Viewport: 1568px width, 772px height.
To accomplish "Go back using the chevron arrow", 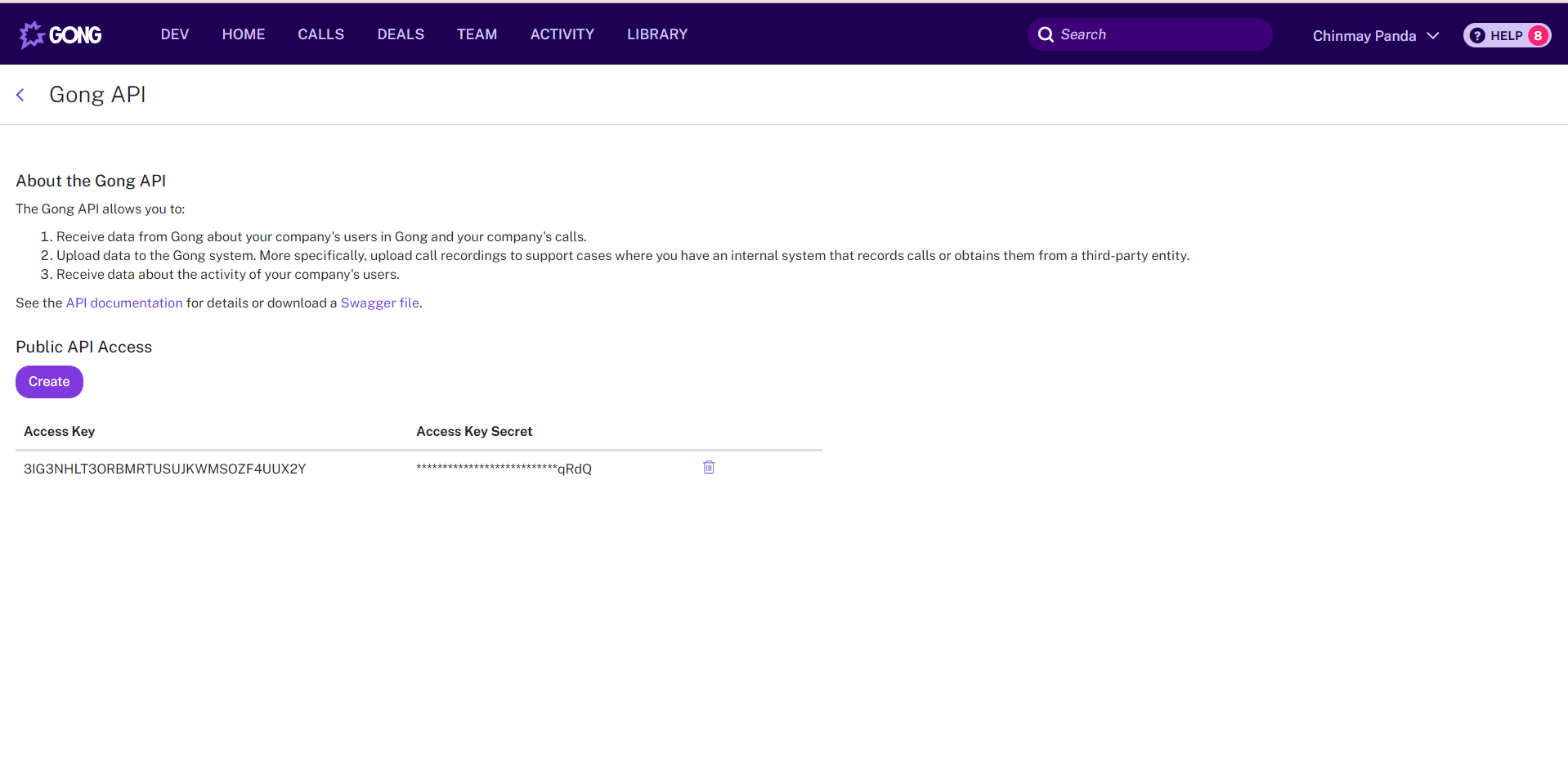I will click(x=20, y=95).
